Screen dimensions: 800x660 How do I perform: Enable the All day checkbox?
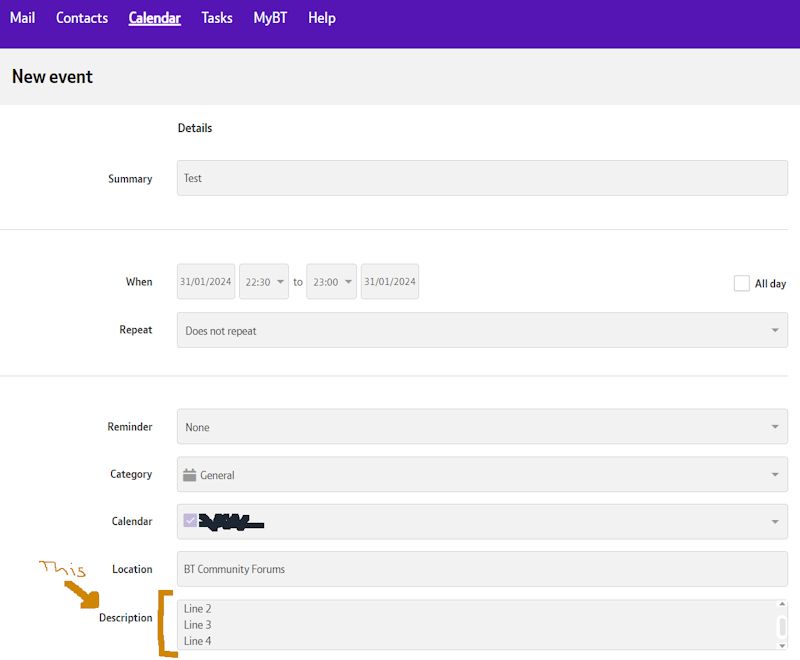(741, 283)
